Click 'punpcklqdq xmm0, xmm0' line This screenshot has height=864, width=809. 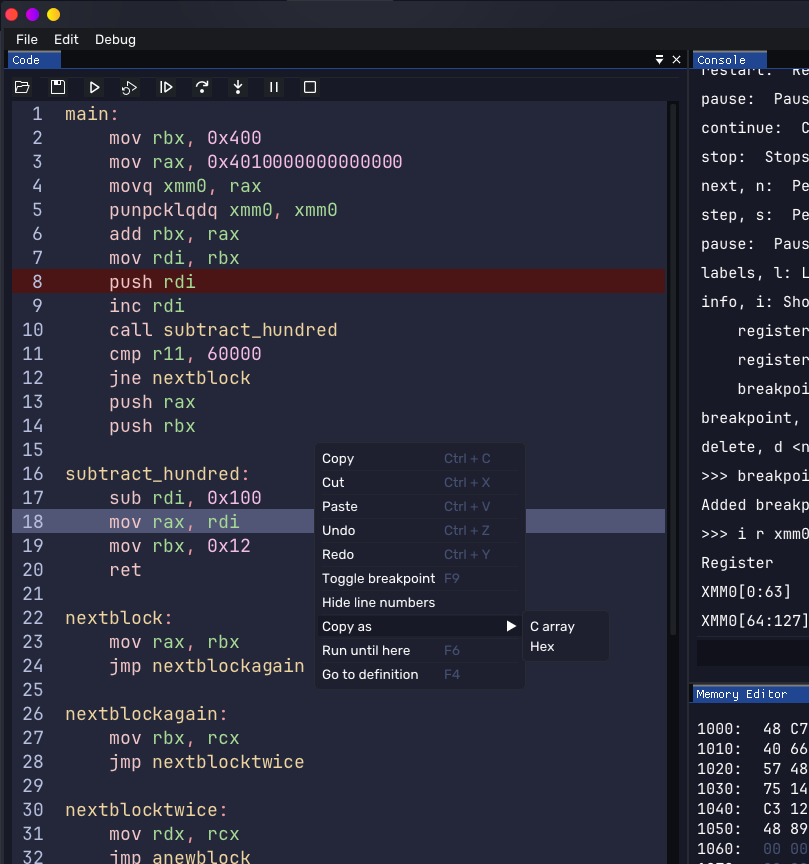pyautogui.click(x=223, y=210)
